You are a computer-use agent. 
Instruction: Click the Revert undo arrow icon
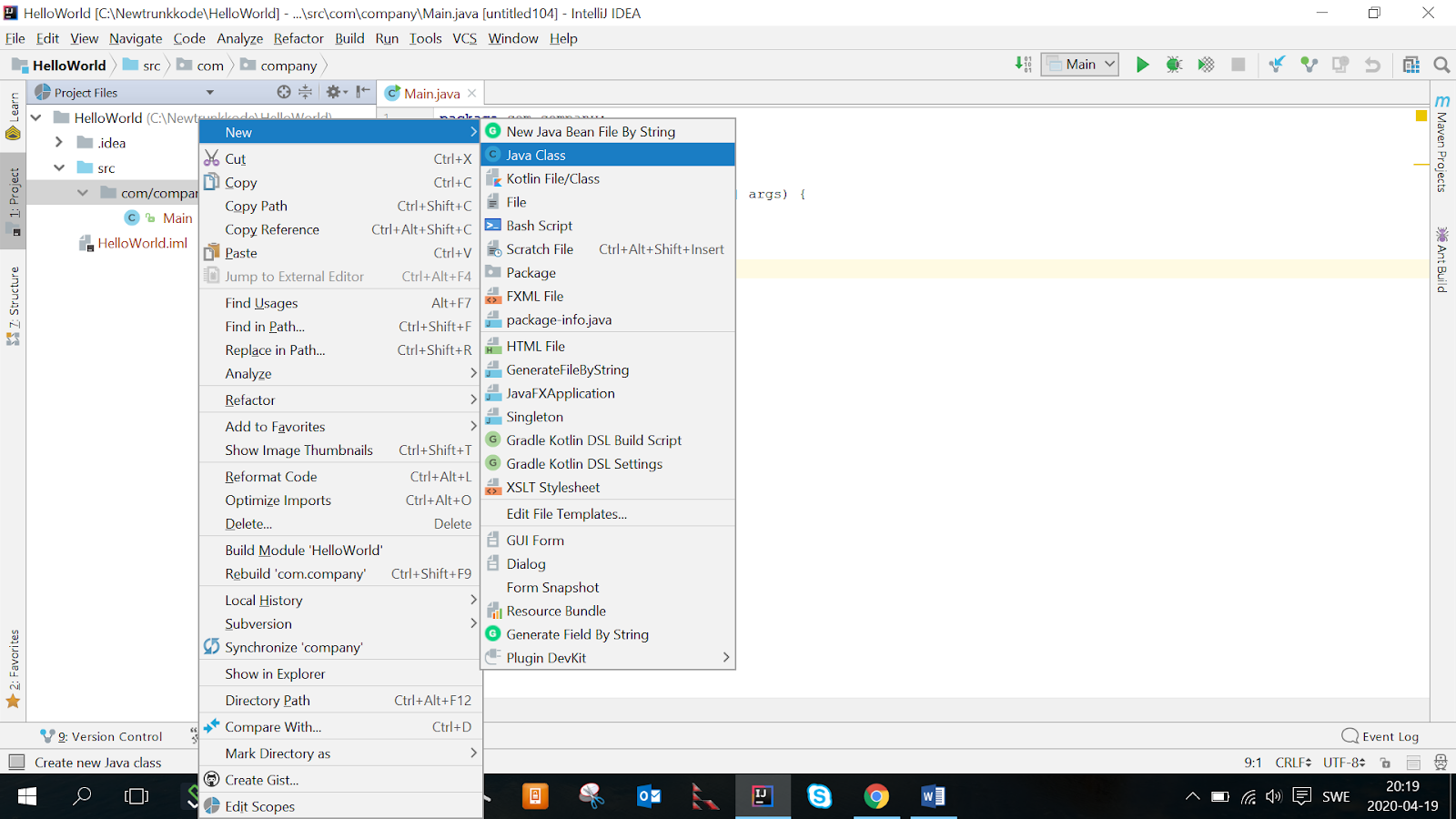pos(1372,65)
